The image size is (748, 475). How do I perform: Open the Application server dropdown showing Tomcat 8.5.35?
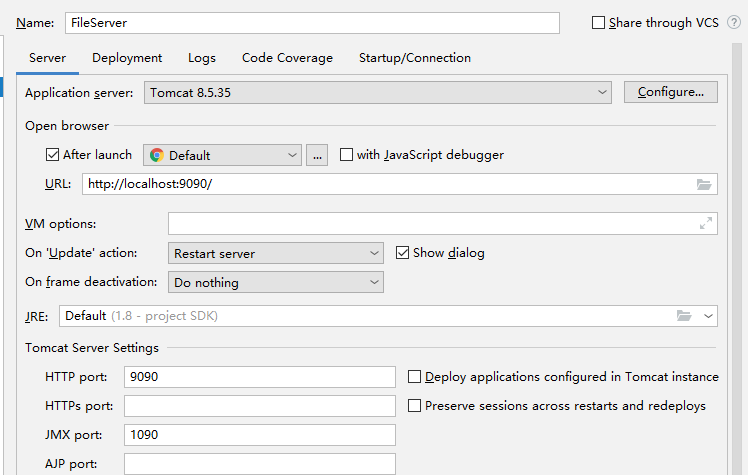[x=378, y=92]
